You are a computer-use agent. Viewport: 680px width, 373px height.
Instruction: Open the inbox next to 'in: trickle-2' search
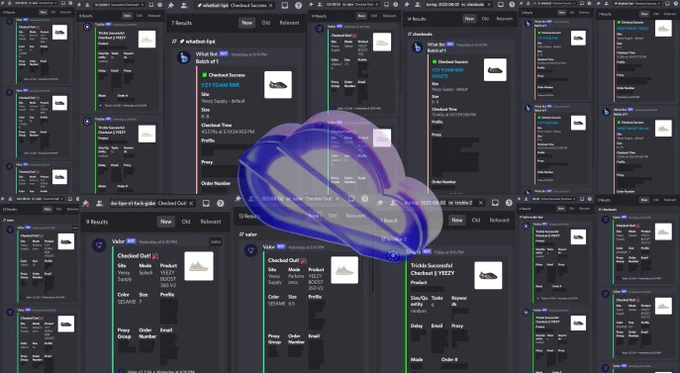(x=495, y=203)
